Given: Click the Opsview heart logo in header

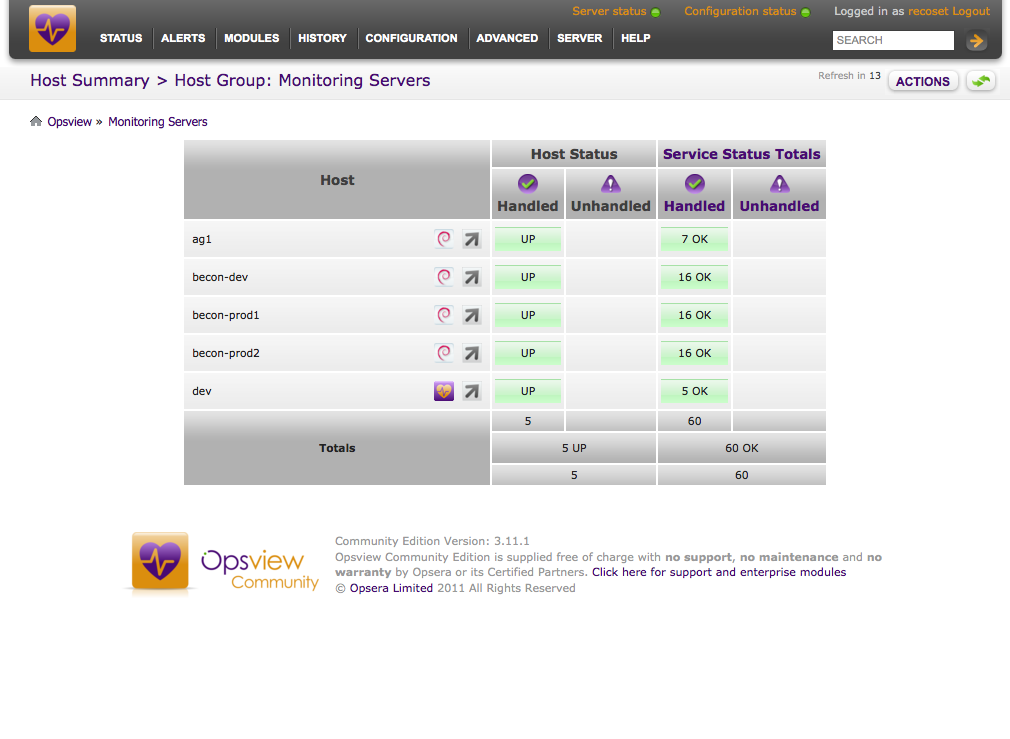Looking at the screenshot, I should [x=52, y=28].
